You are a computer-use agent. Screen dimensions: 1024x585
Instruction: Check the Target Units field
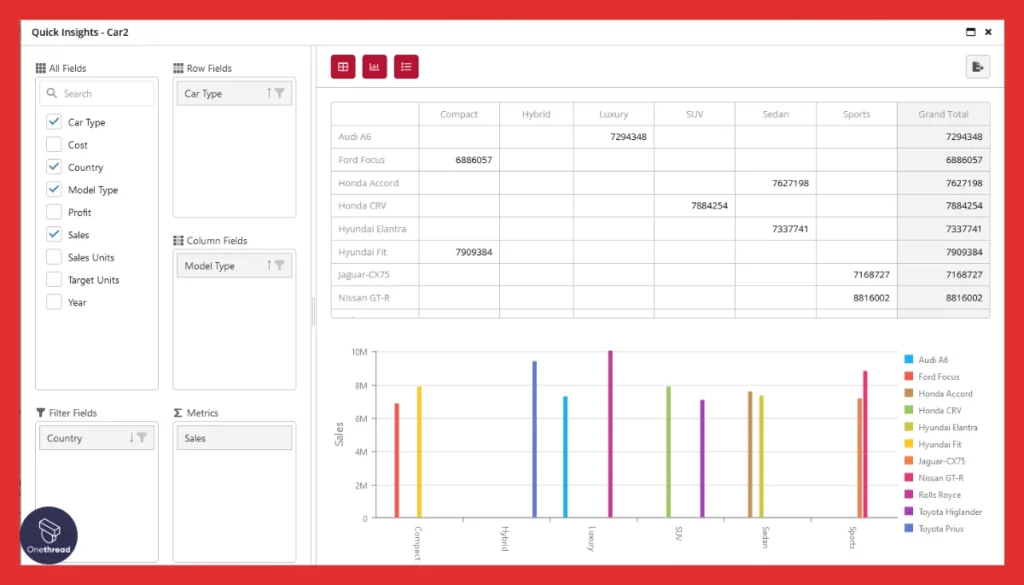(x=54, y=279)
